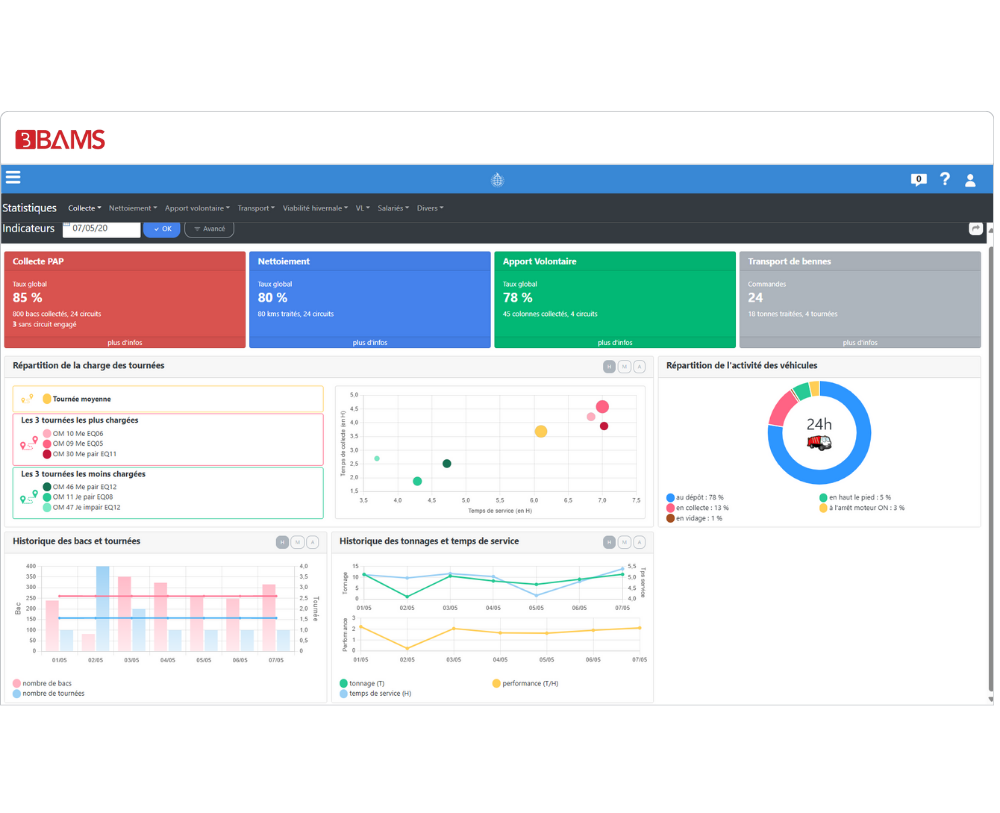Open the Salariés dropdown menu

[392, 208]
